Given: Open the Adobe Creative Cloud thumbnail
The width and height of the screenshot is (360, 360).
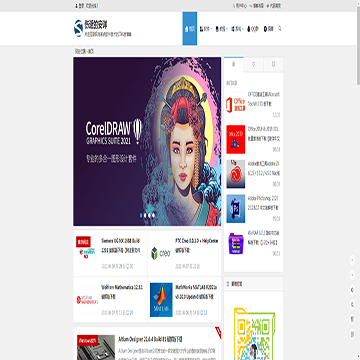Looking at the screenshot, I should tap(236, 174).
